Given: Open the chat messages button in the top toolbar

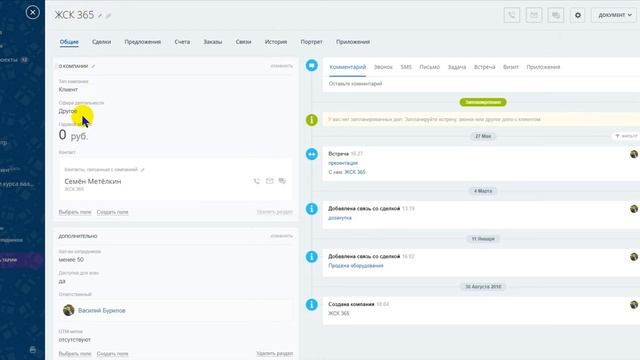Looking at the screenshot, I should click(556, 15).
